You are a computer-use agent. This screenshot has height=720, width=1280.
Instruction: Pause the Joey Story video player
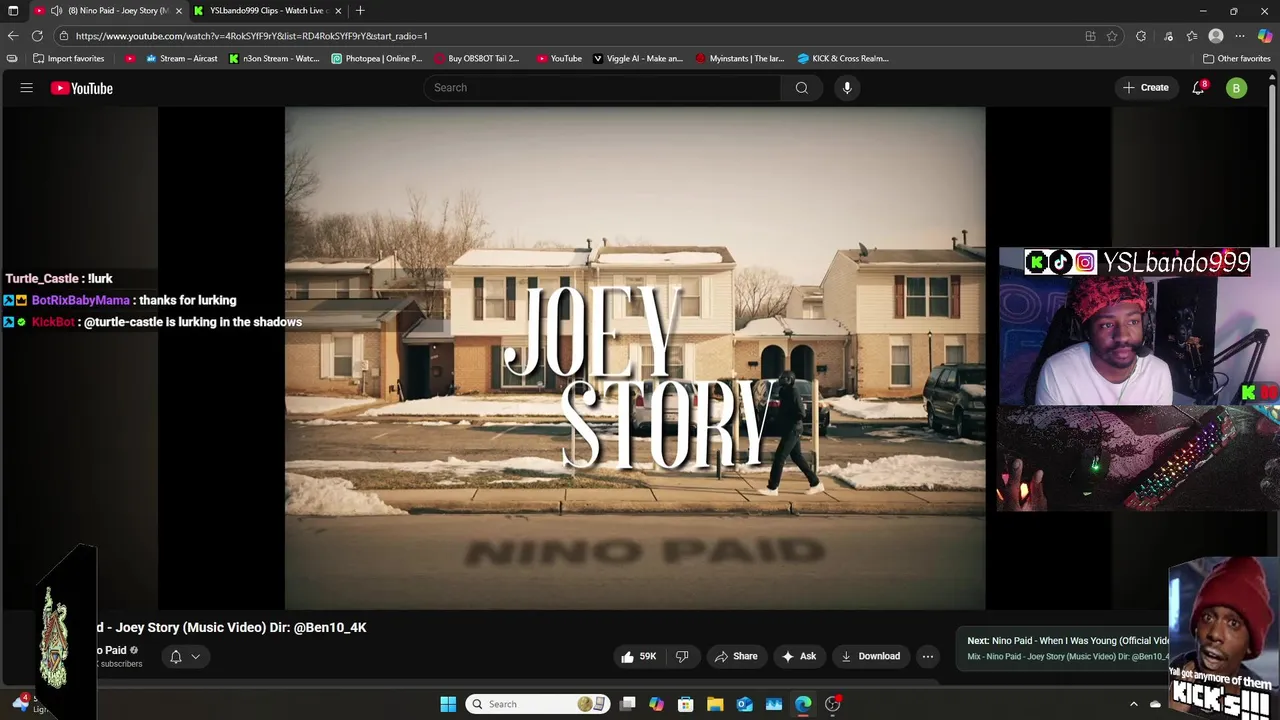[x=635, y=358]
